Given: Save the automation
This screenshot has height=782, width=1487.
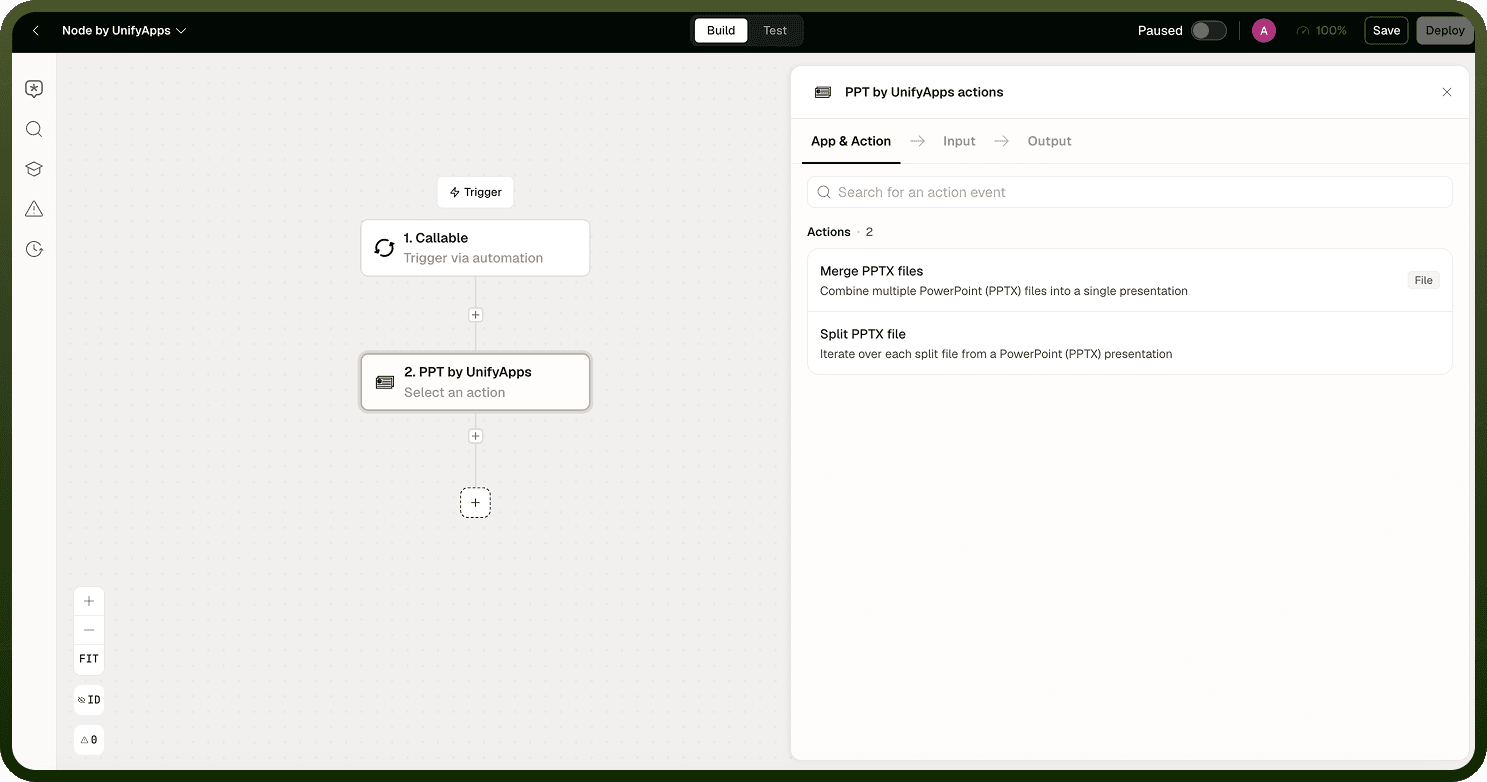Looking at the screenshot, I should (1386, 31).
